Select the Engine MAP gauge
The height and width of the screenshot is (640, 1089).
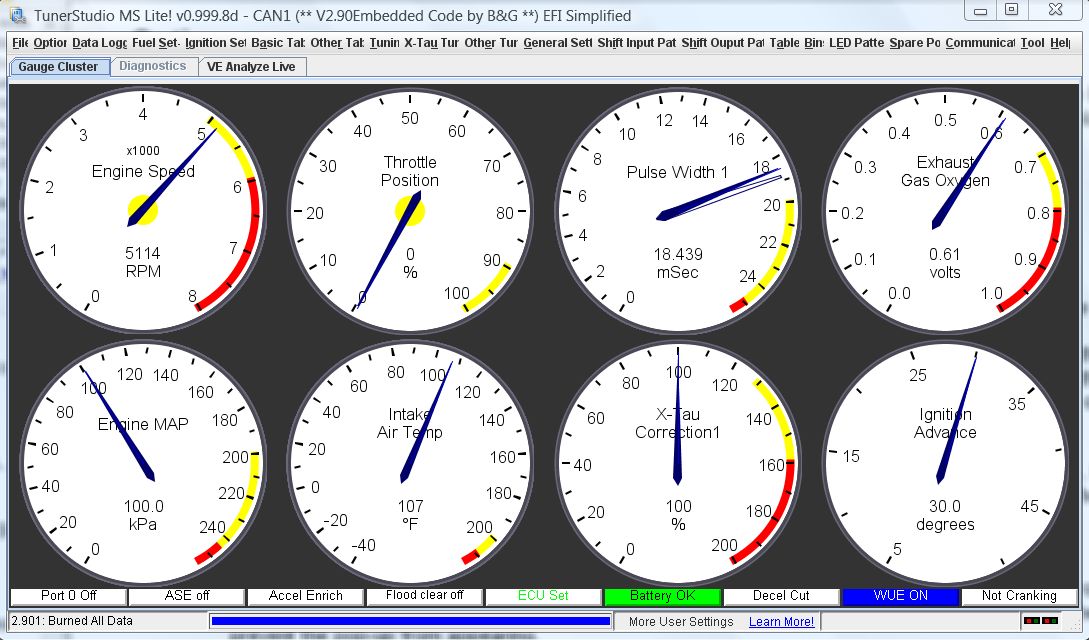pyautogui.click(x=140, y=460)
